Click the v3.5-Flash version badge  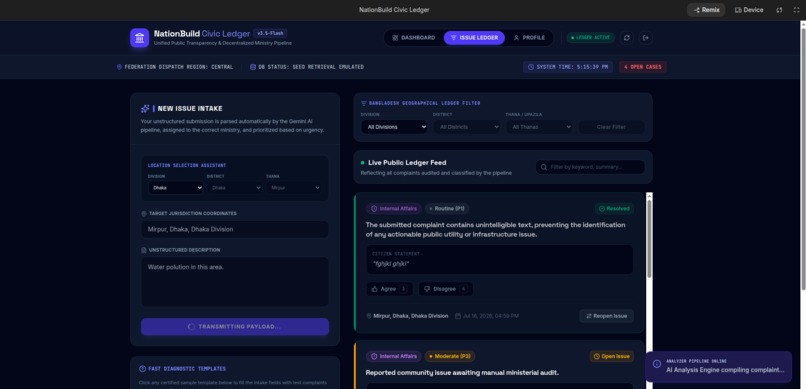point(270,33)
